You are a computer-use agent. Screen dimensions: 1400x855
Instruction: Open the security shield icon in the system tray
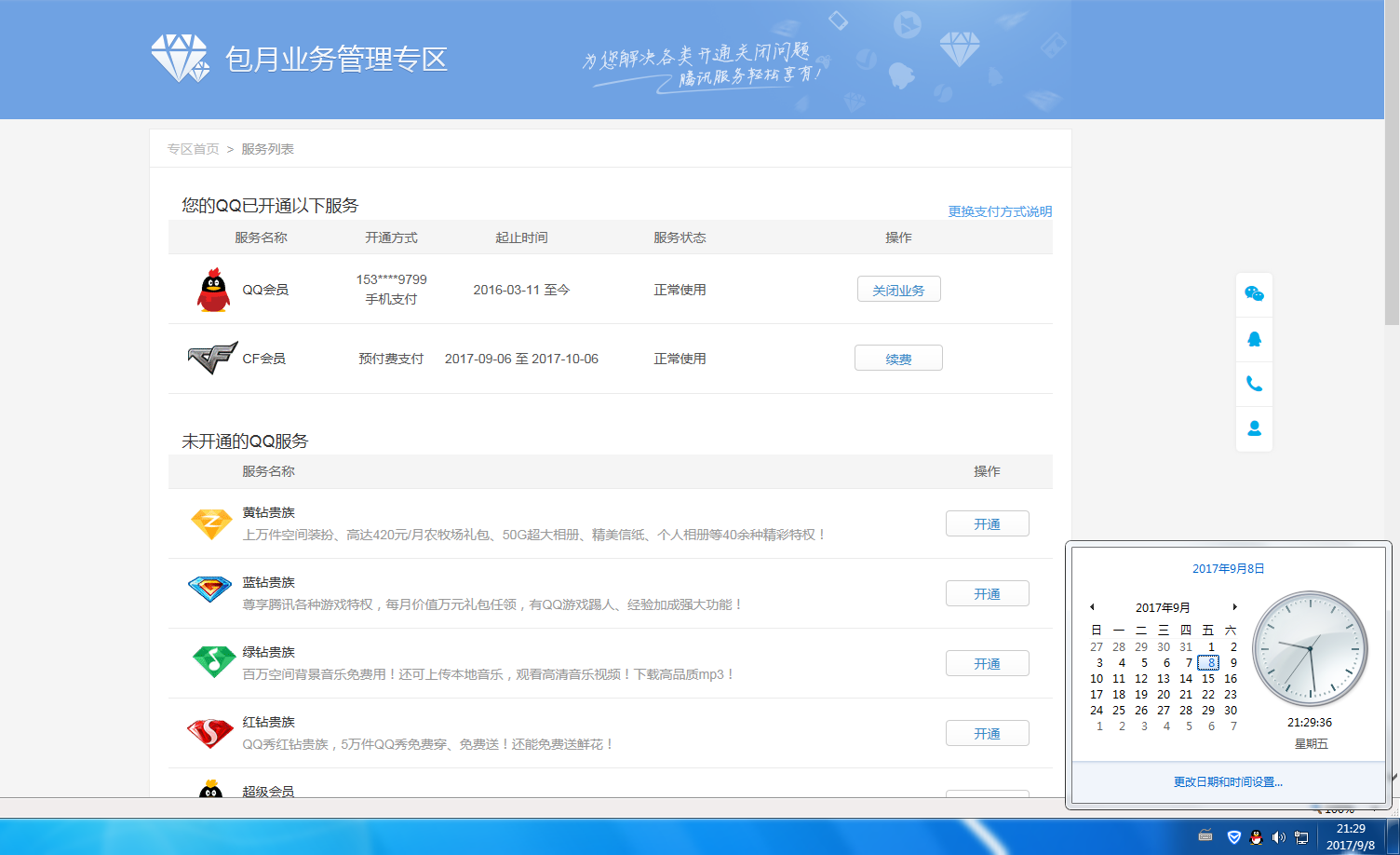(1233, 837)
